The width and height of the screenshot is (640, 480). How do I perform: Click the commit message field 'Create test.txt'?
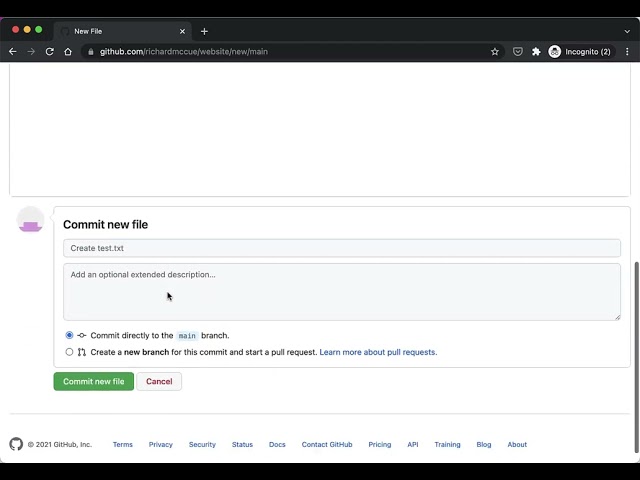pos(342,248)
